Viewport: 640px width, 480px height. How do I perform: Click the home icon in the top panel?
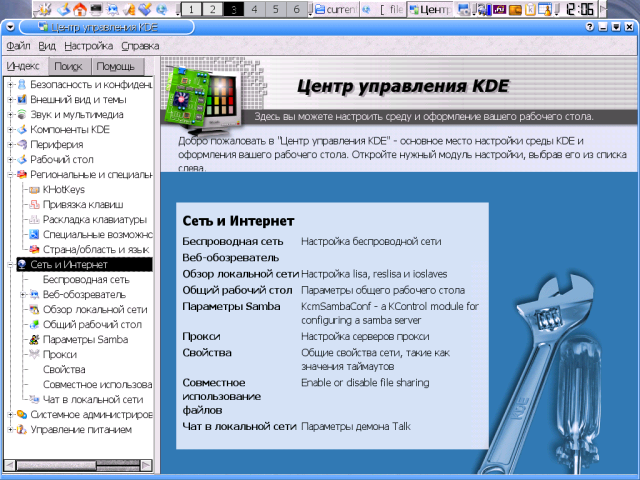pos(79,9)
